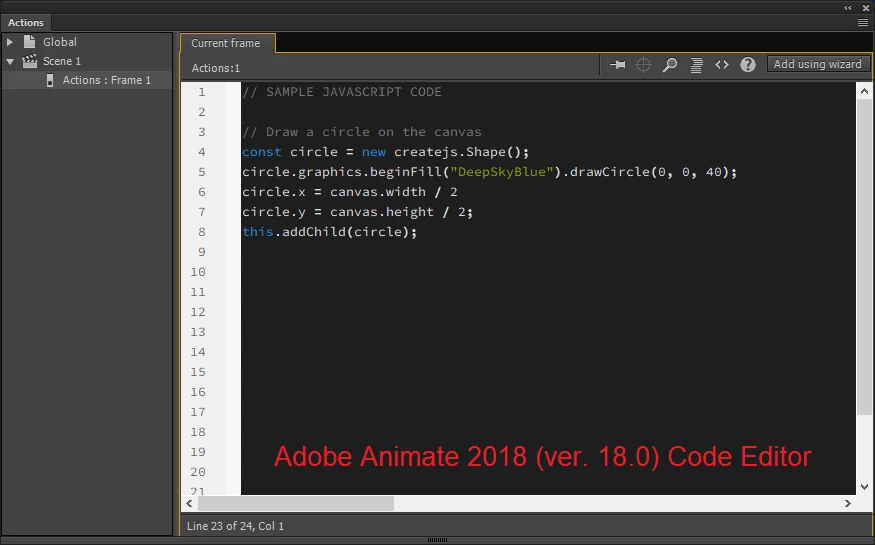Close the Actions panel with the X
Screen dimensions: 875x545
click(866, 8)
